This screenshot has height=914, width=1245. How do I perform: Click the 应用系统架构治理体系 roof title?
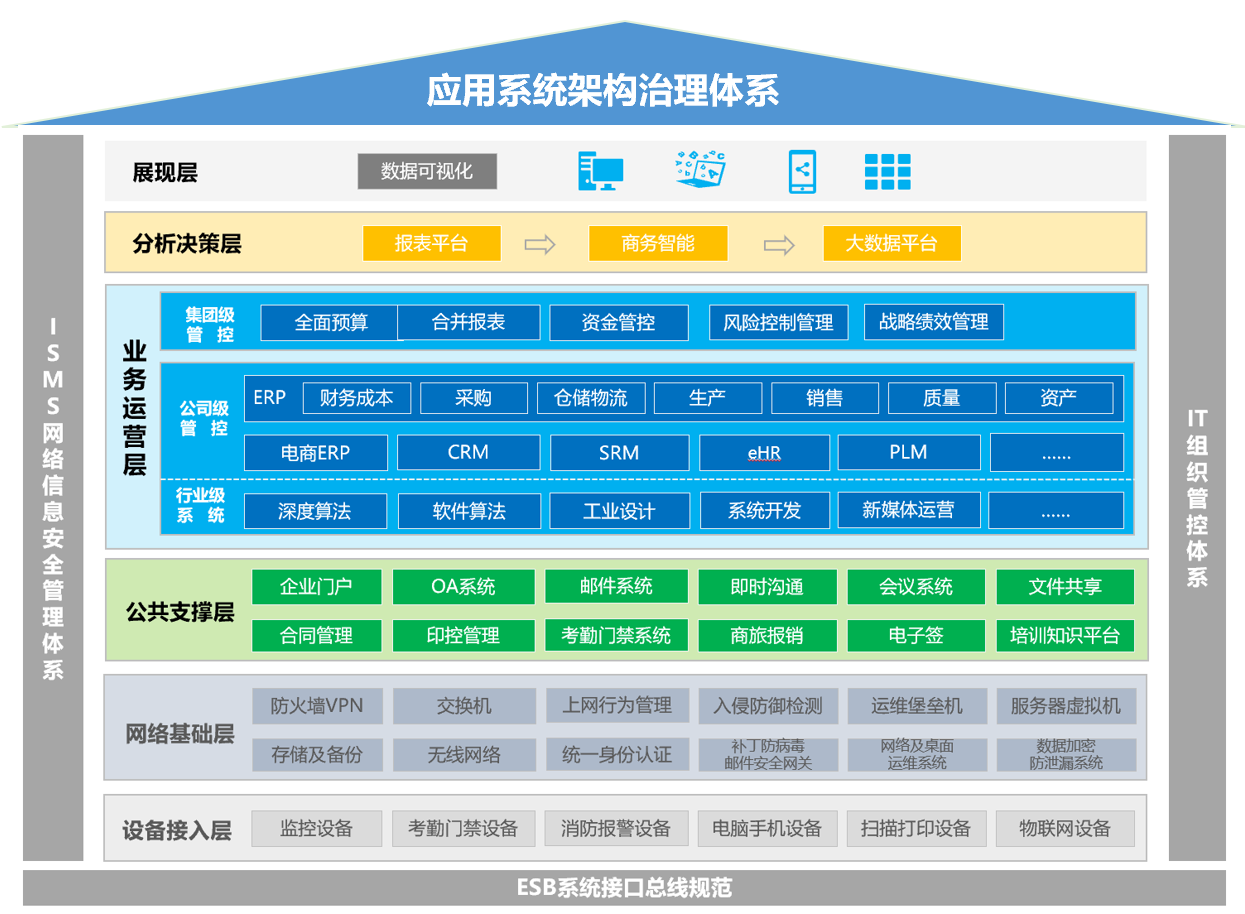tap(603, 91)
